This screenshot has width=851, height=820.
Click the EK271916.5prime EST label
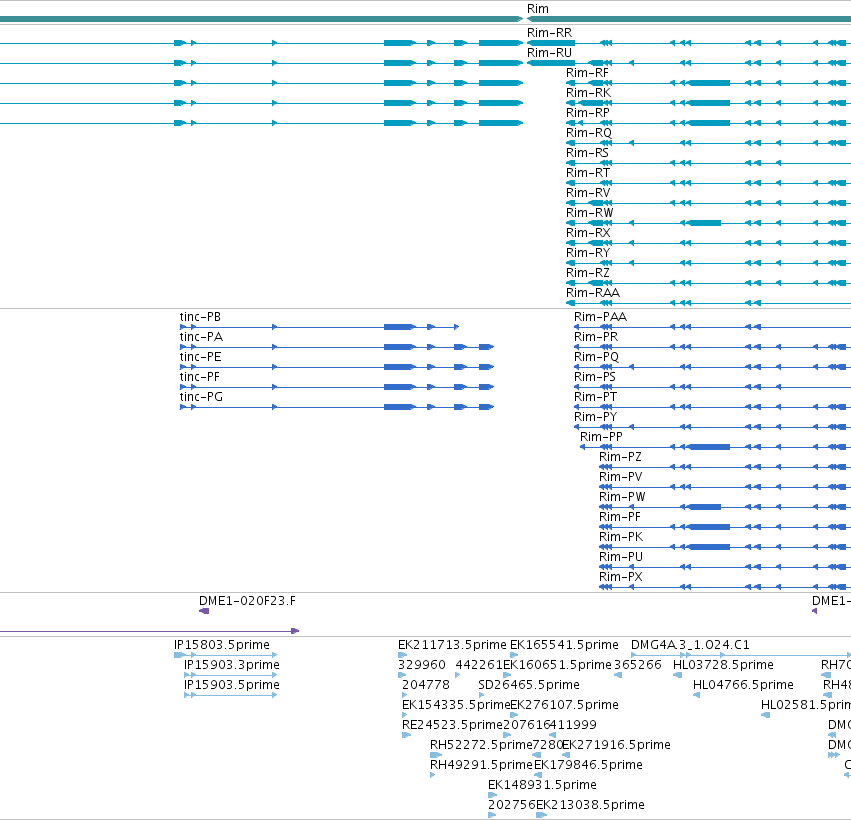[x=616, y=745]
